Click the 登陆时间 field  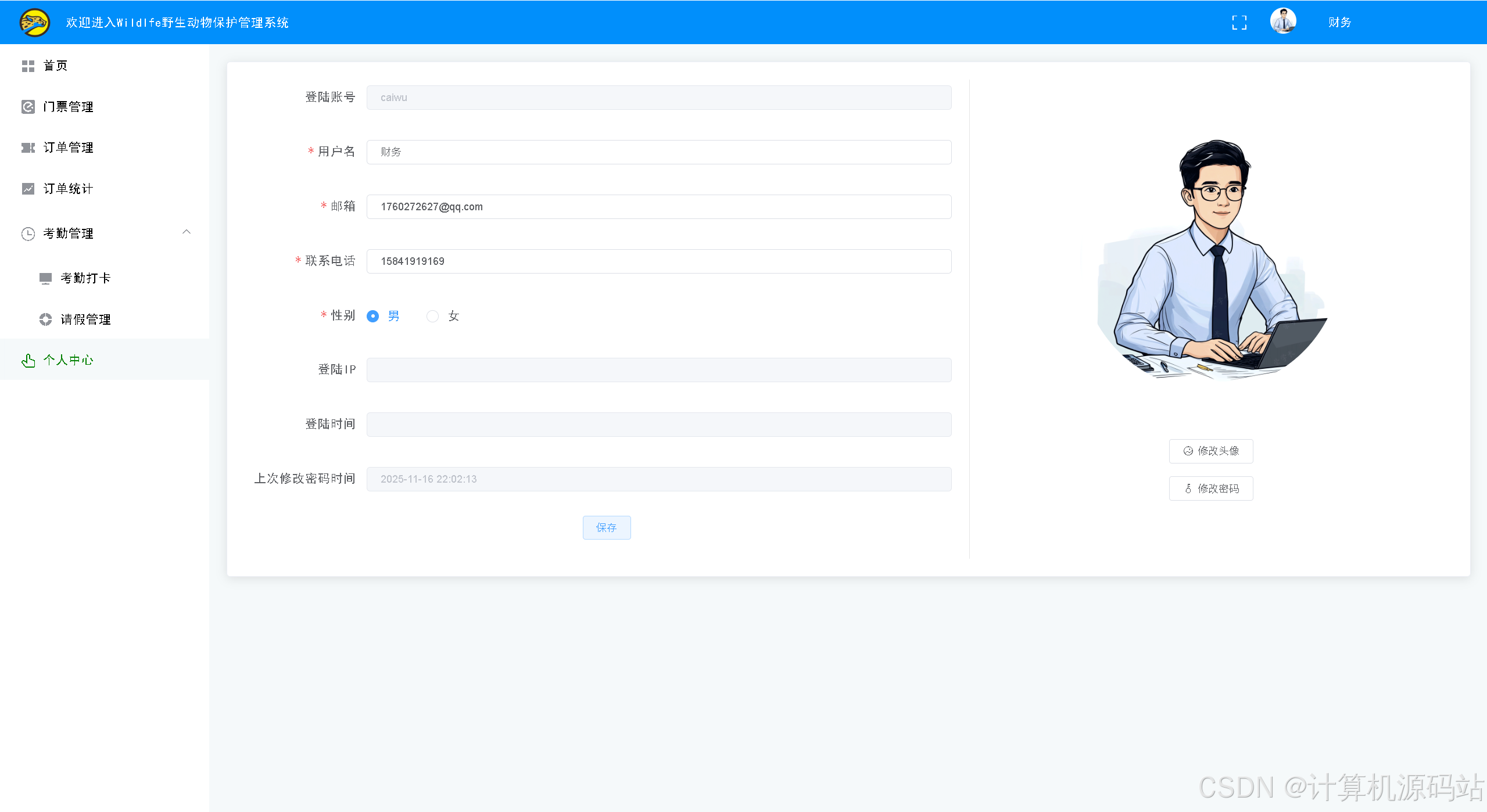click(x=659, y=425)
